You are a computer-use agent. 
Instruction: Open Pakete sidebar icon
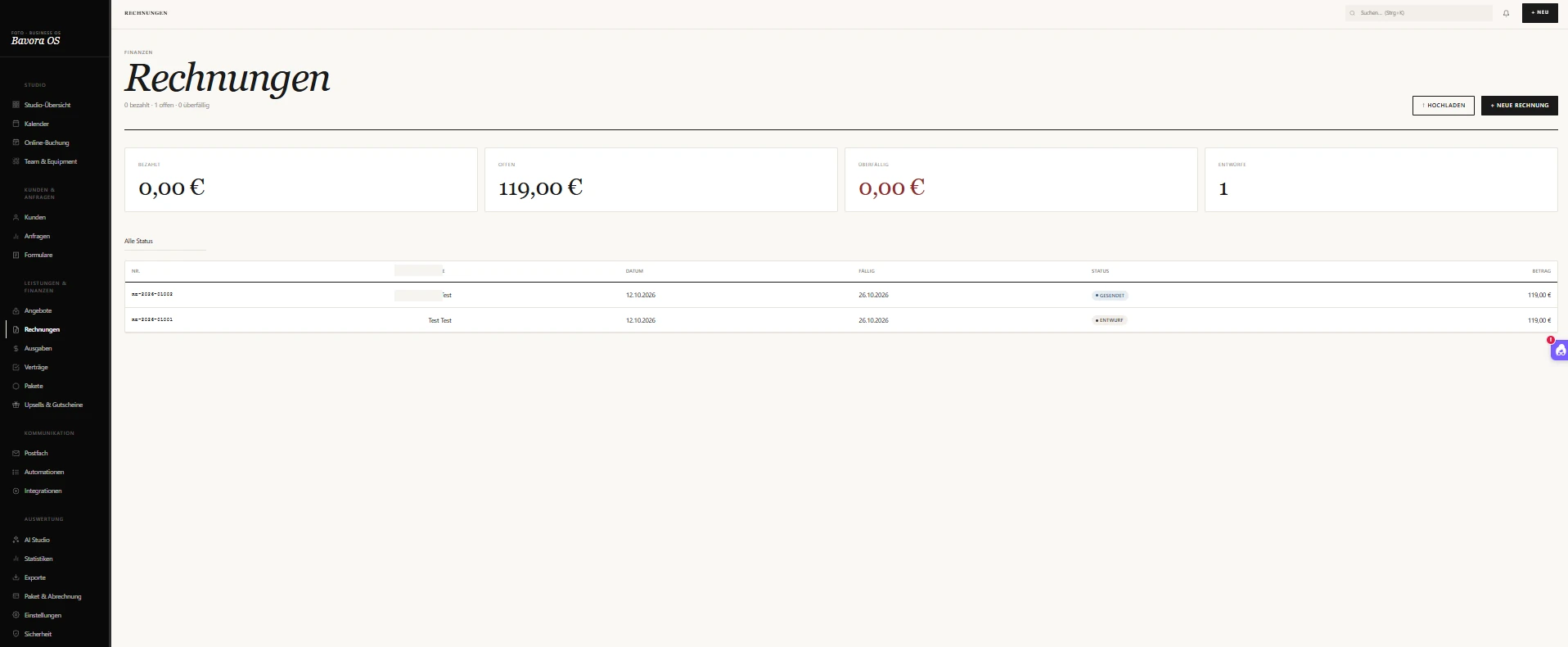pyautogui.click(x=16, y=386)
